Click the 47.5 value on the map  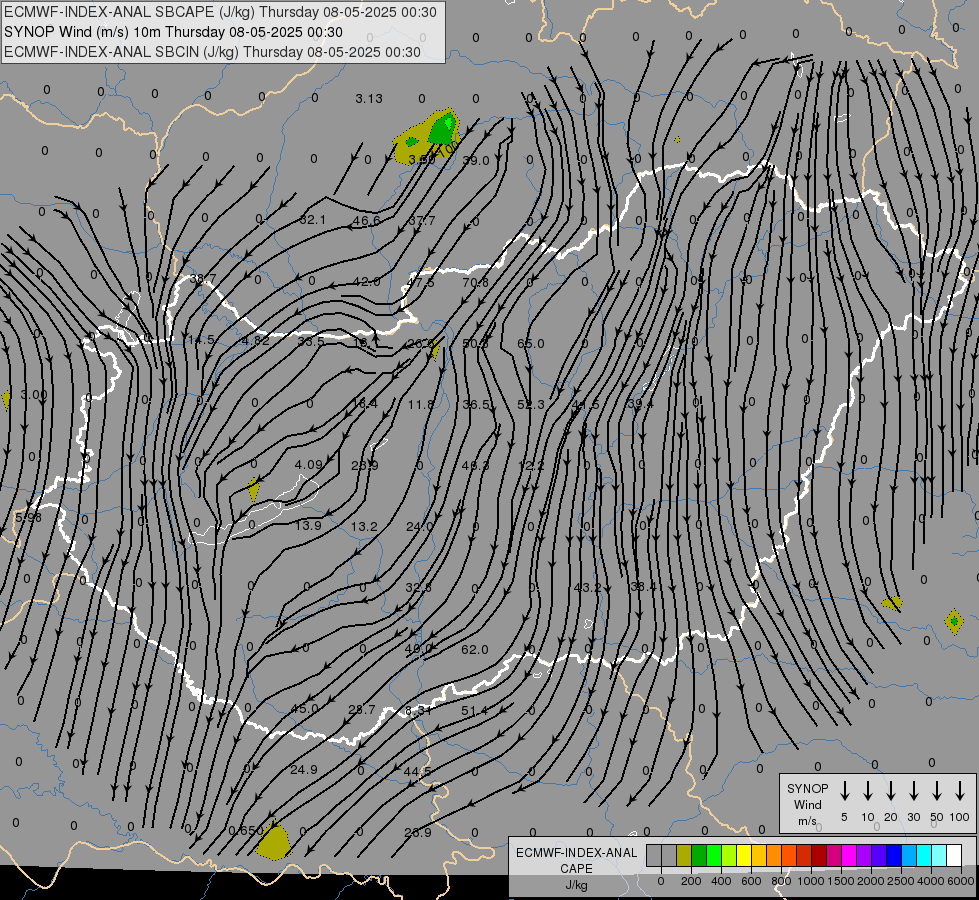pos(420,282)
